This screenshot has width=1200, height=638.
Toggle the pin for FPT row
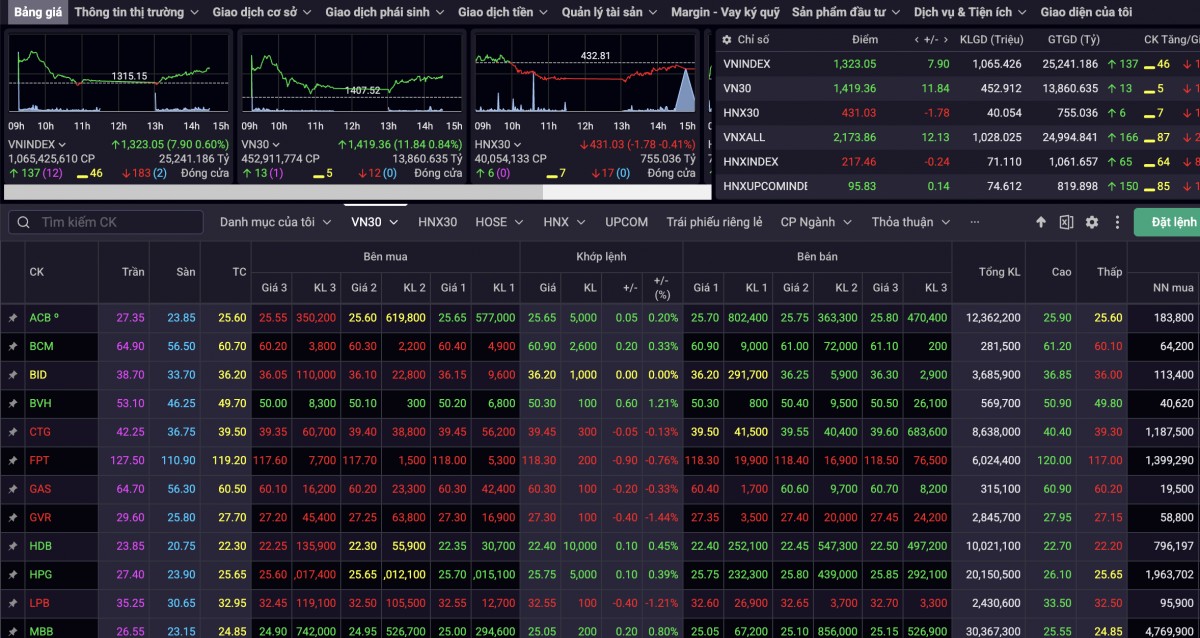[x=13, y=461]
